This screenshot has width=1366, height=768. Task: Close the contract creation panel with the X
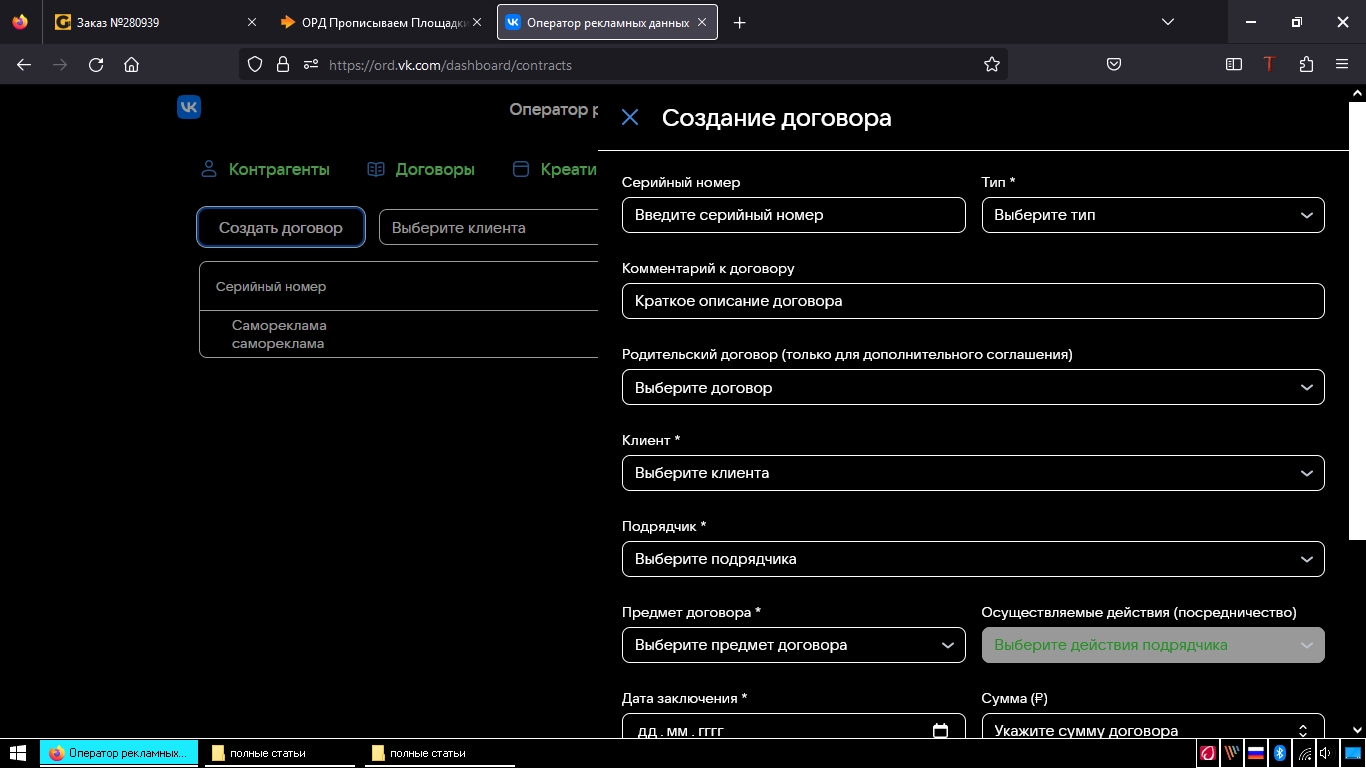pos(630,118)
